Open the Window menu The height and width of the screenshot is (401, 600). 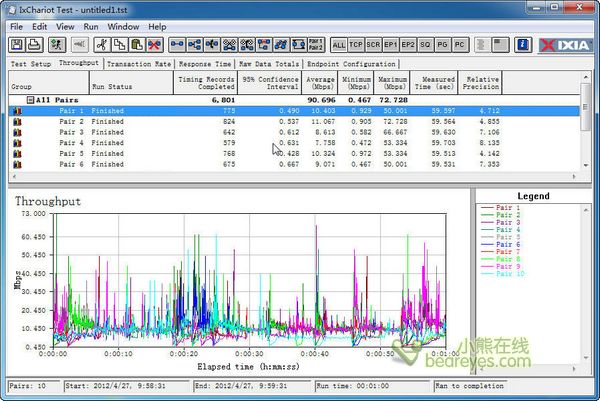tap(123, 27)
